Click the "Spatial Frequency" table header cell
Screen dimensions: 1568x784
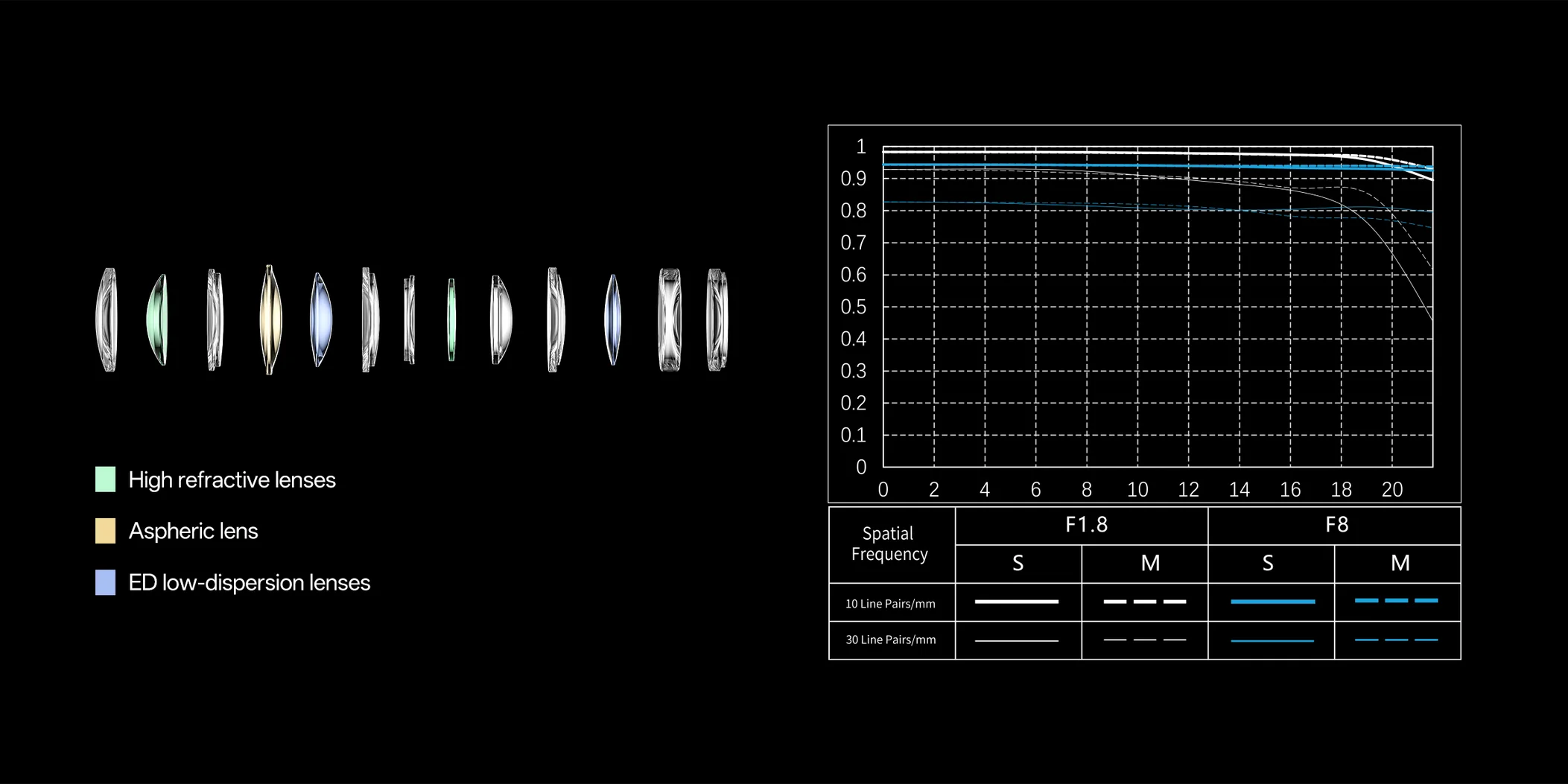(x=890, y=544)
